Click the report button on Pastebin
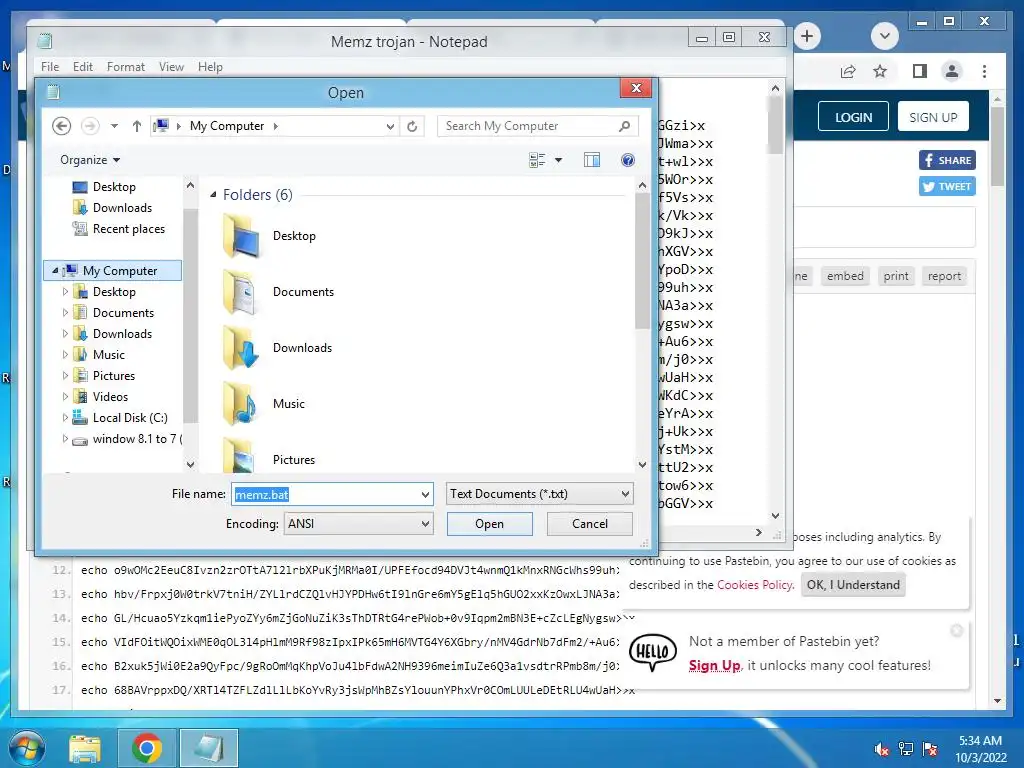The width and height of the screenshot is (1024, 768). tap(944, 276)
